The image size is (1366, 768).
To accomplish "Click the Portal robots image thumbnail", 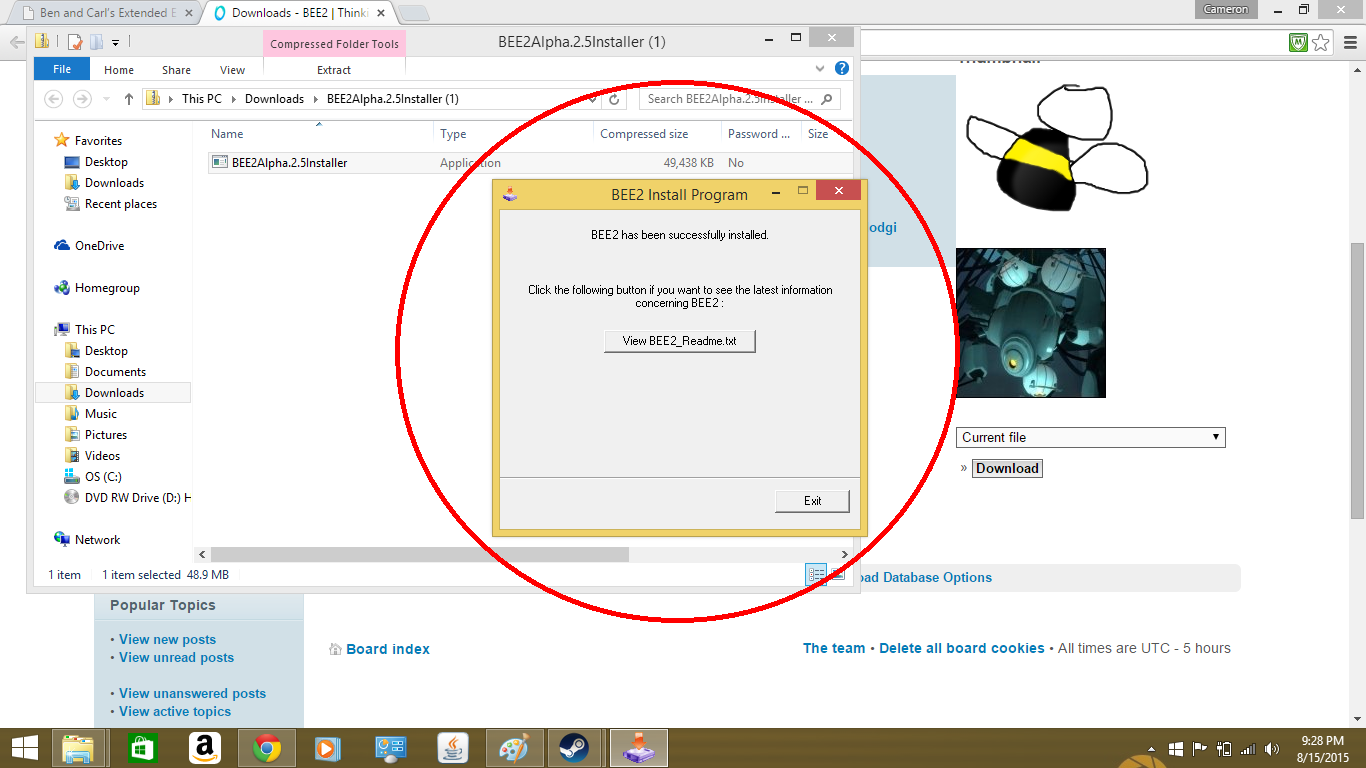I will click(1031, 323).
